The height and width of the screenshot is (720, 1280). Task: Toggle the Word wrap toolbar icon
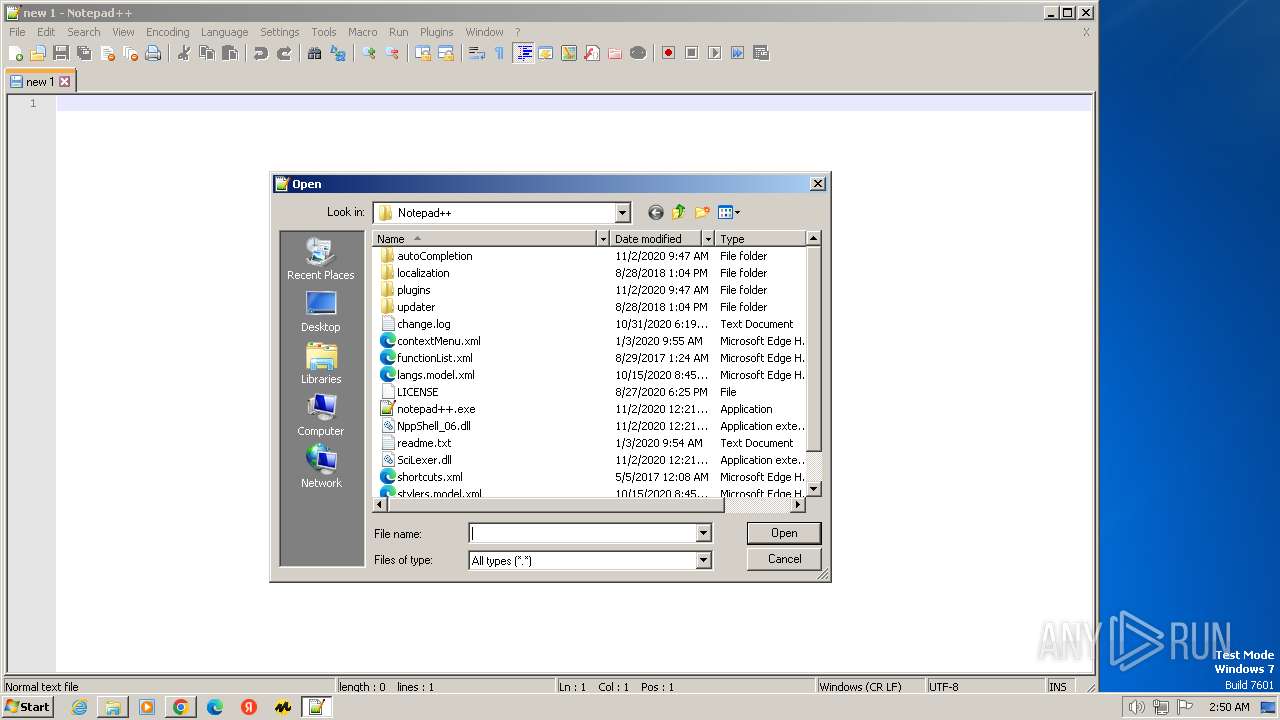coord(477,53)
